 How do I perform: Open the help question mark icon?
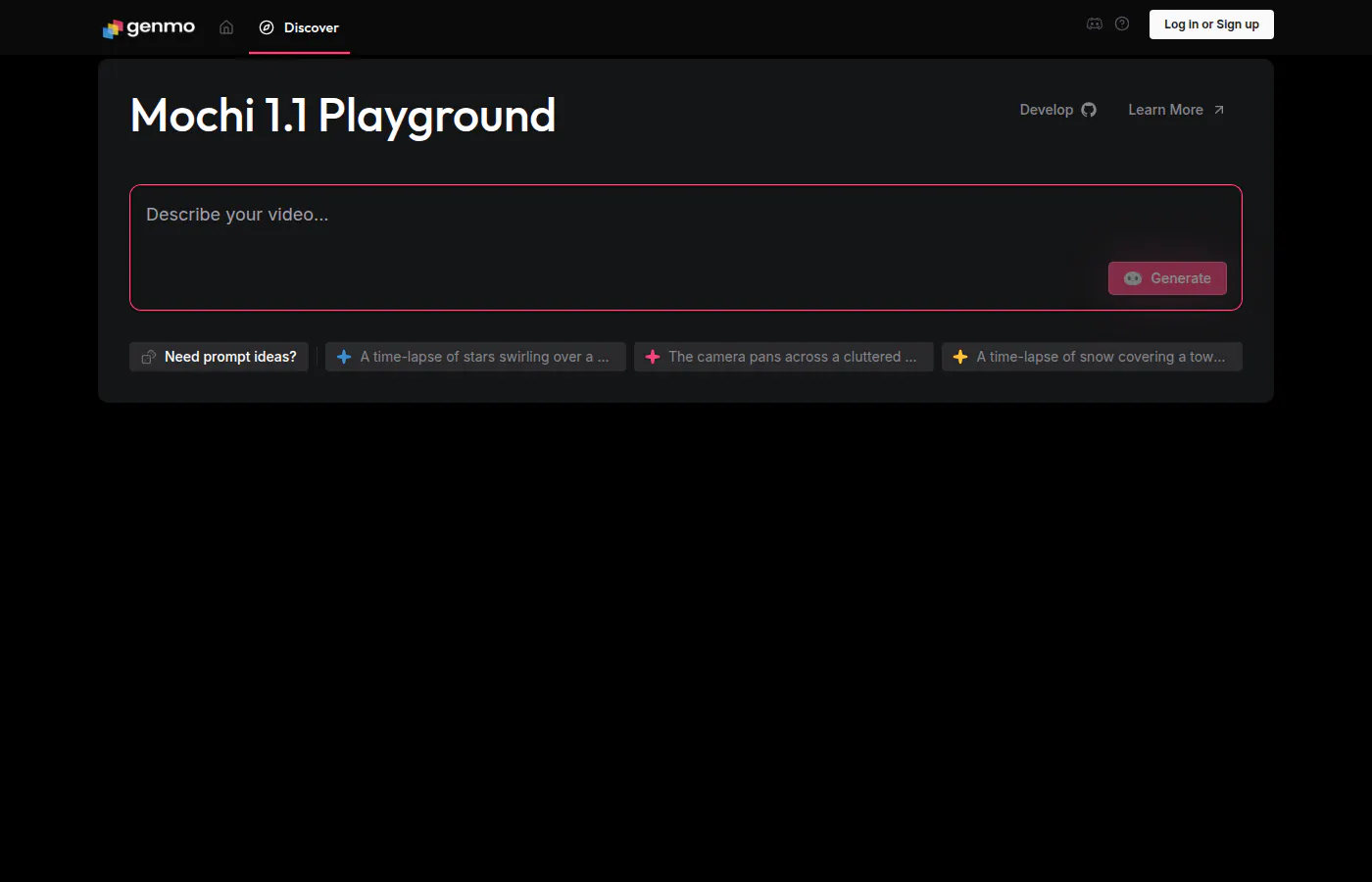[1122, 24]
